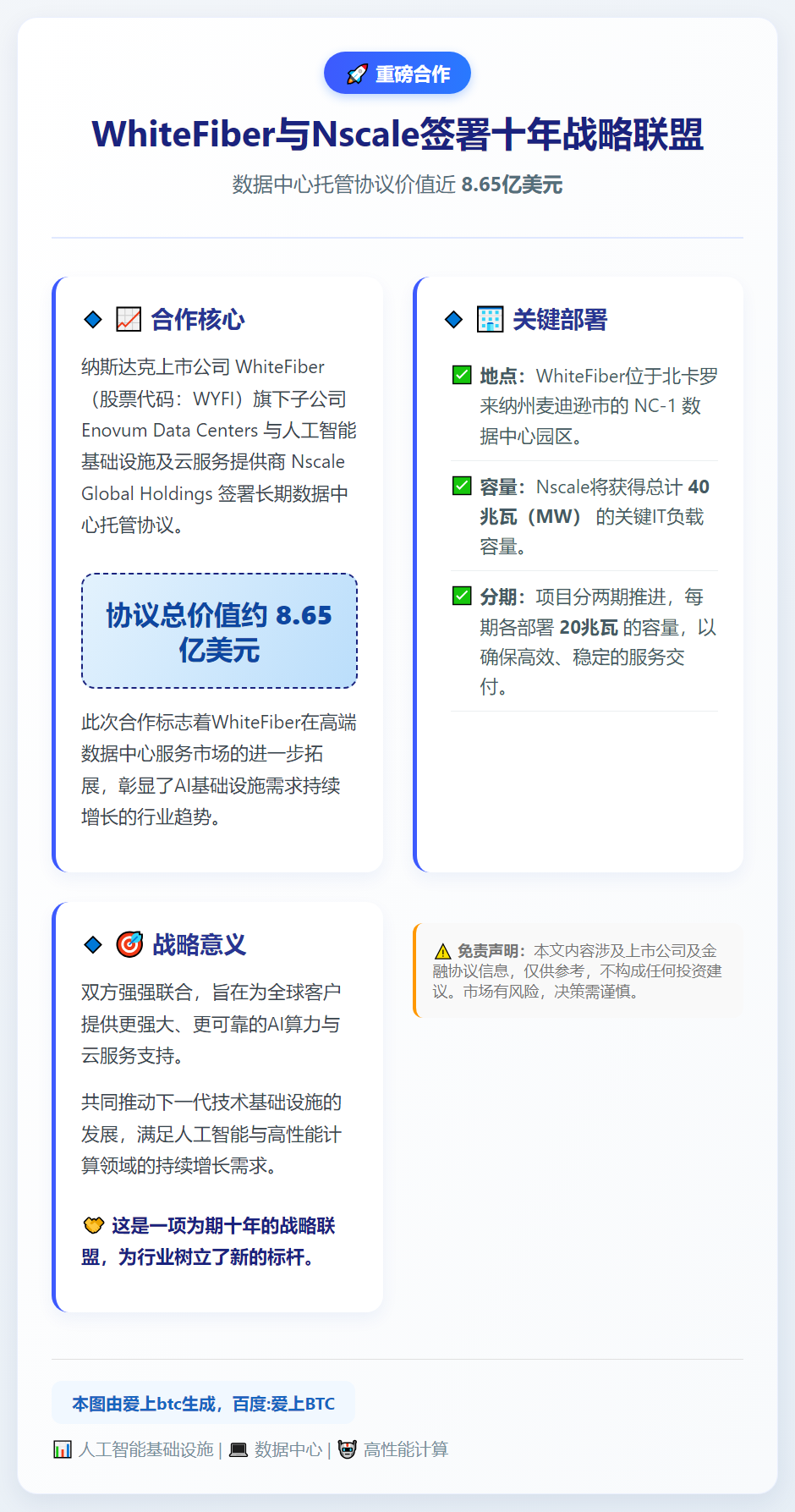Click the 本图由爱上btc生成 footer badge
The width and height of the screenshot is (795, 1512).
point(203,1404)
